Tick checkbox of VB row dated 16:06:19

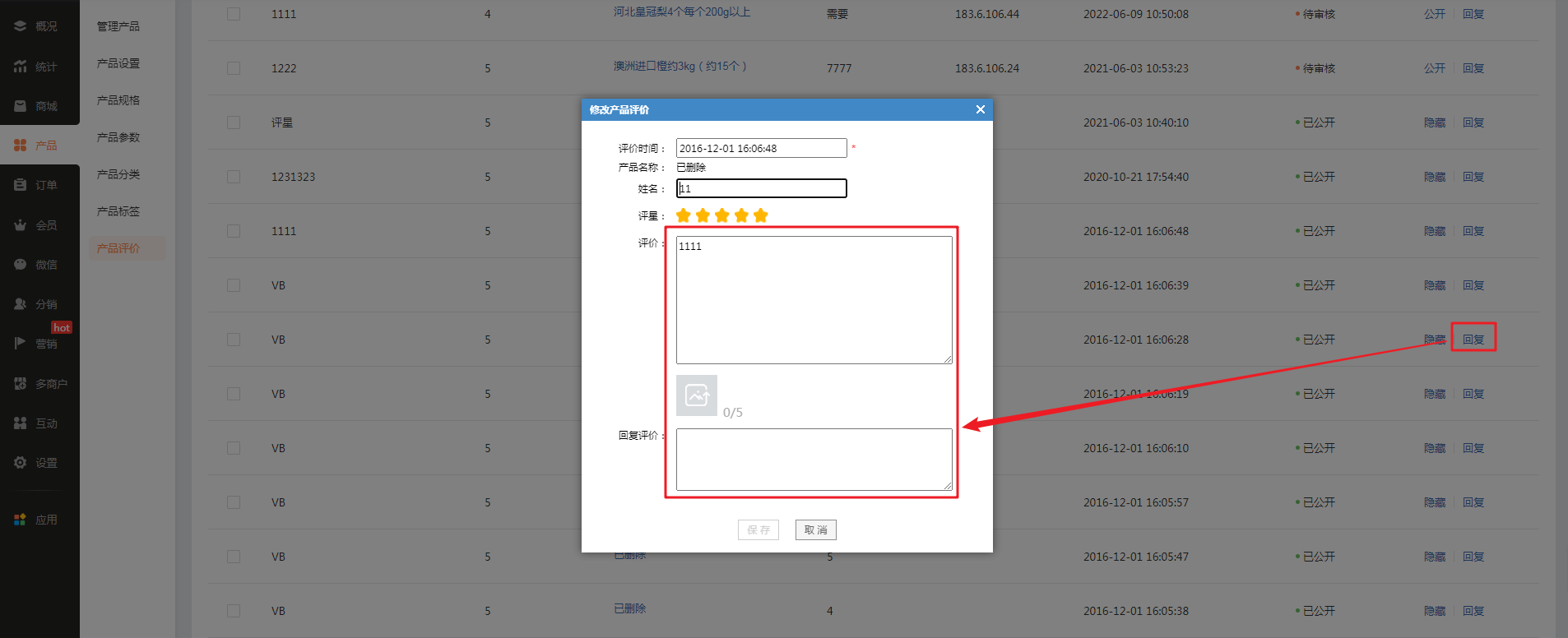tap(234, 394)
